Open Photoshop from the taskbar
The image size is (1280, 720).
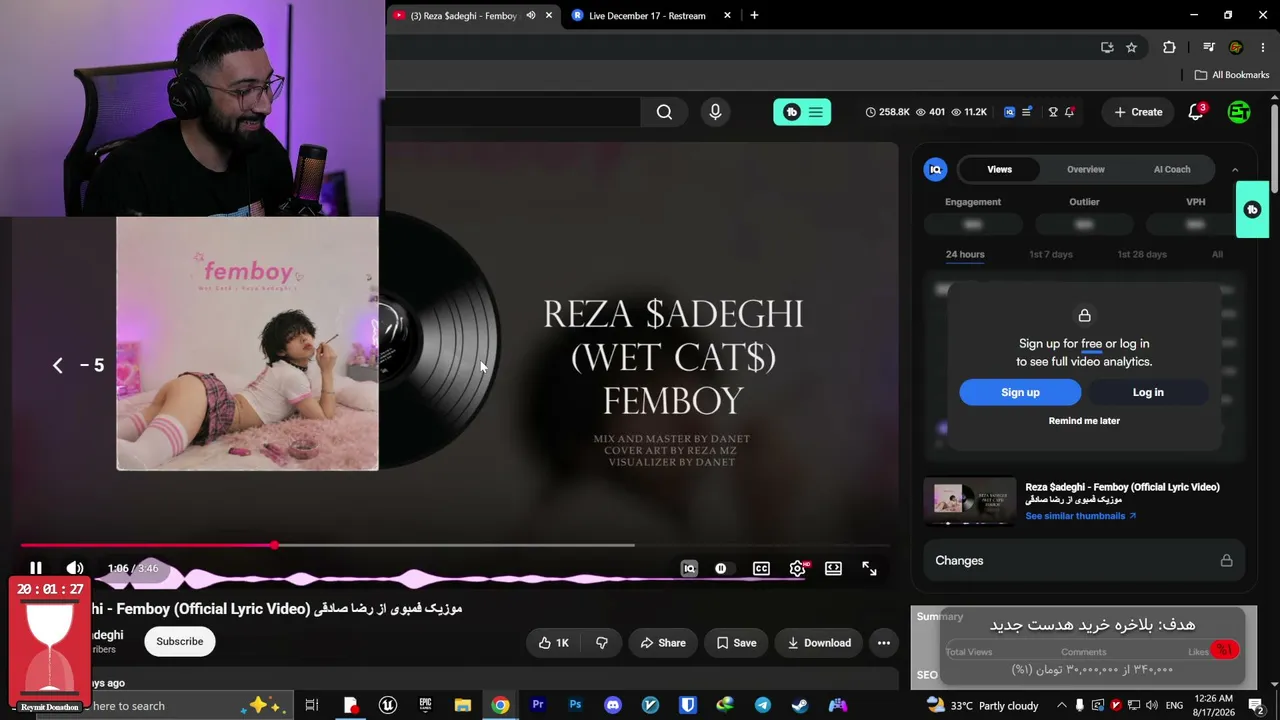[575, 705]
